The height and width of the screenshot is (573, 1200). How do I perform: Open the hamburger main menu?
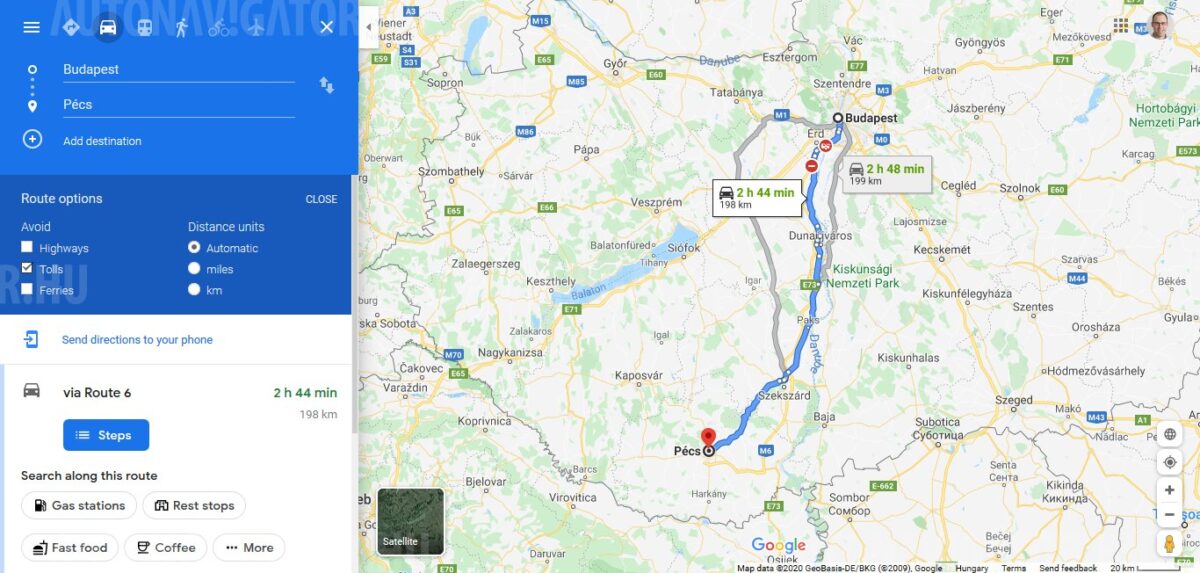pos(31,27)
